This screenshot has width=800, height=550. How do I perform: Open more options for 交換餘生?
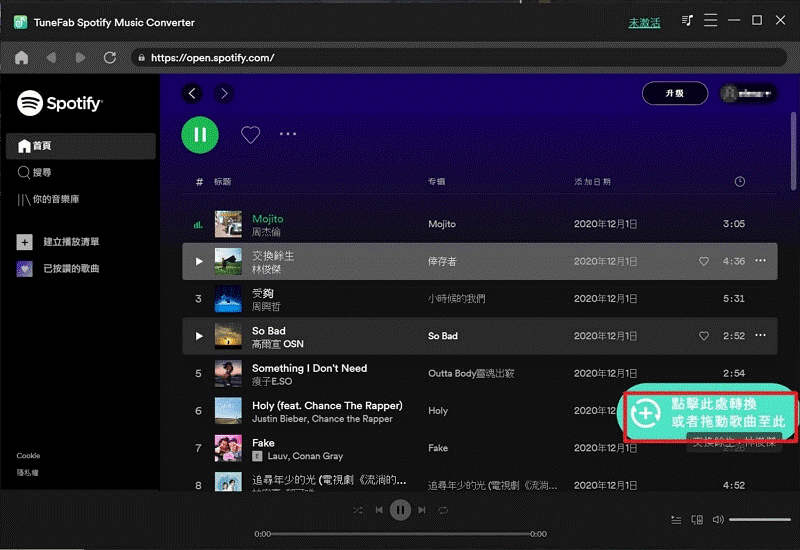coord(760,261)
